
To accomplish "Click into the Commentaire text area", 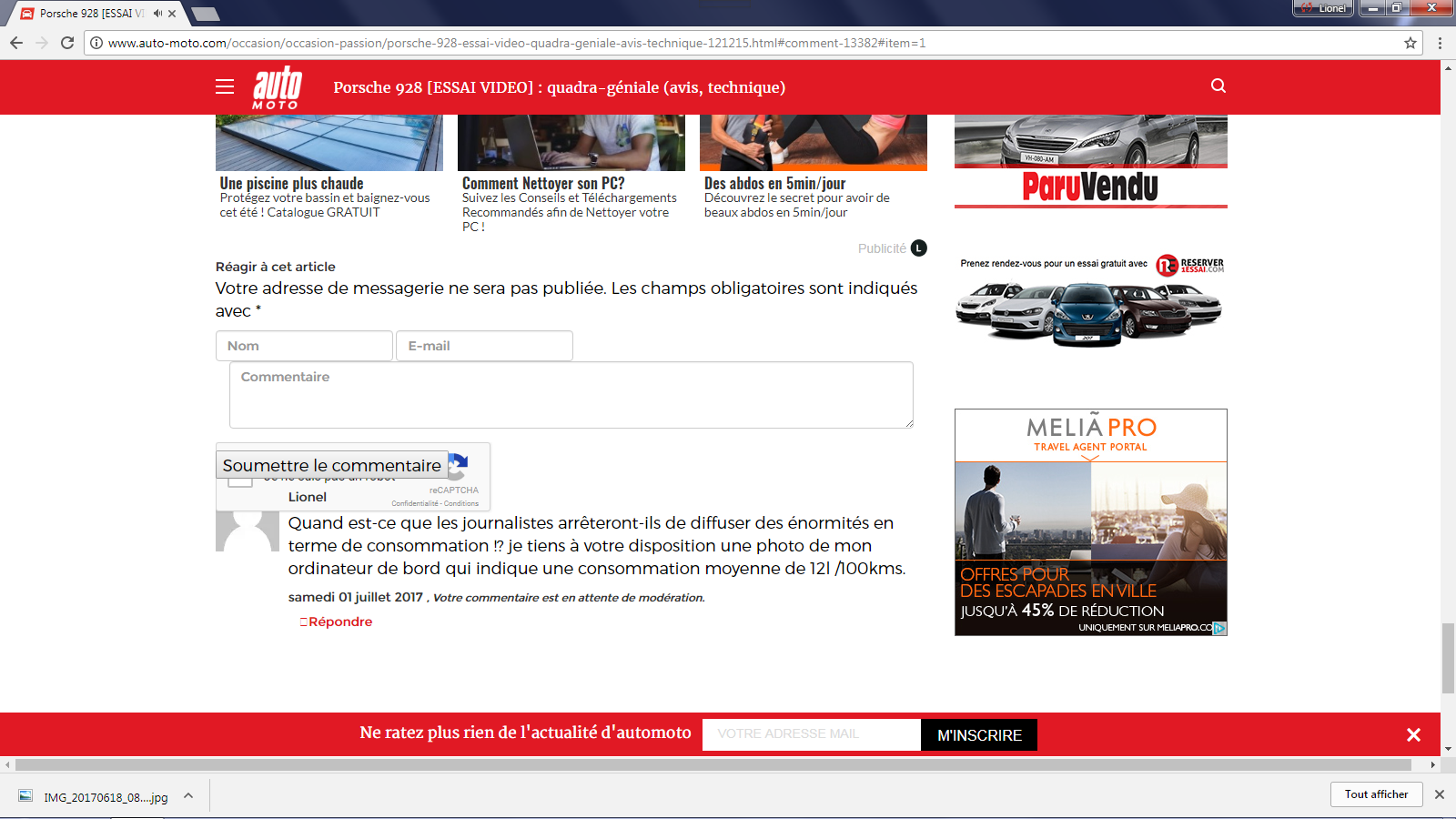I will coord(571,395).
